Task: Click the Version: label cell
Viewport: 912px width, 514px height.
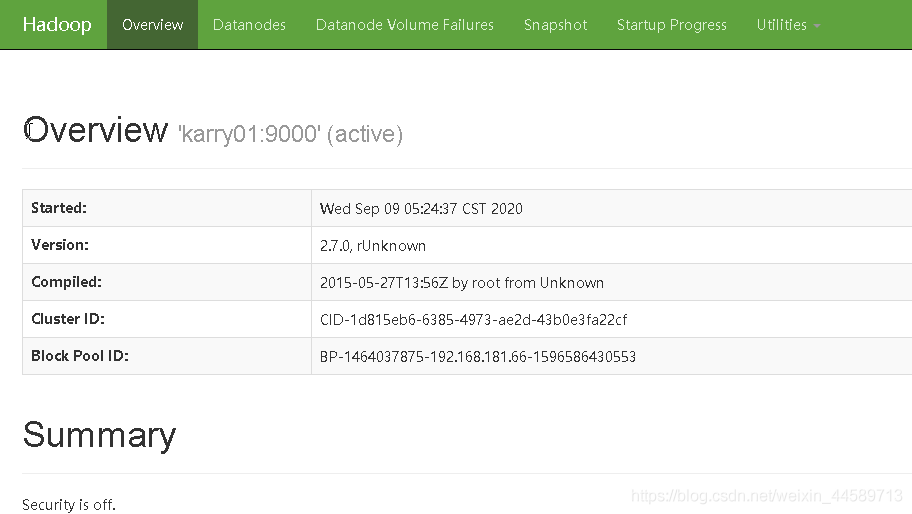Action: click(167, 245)
